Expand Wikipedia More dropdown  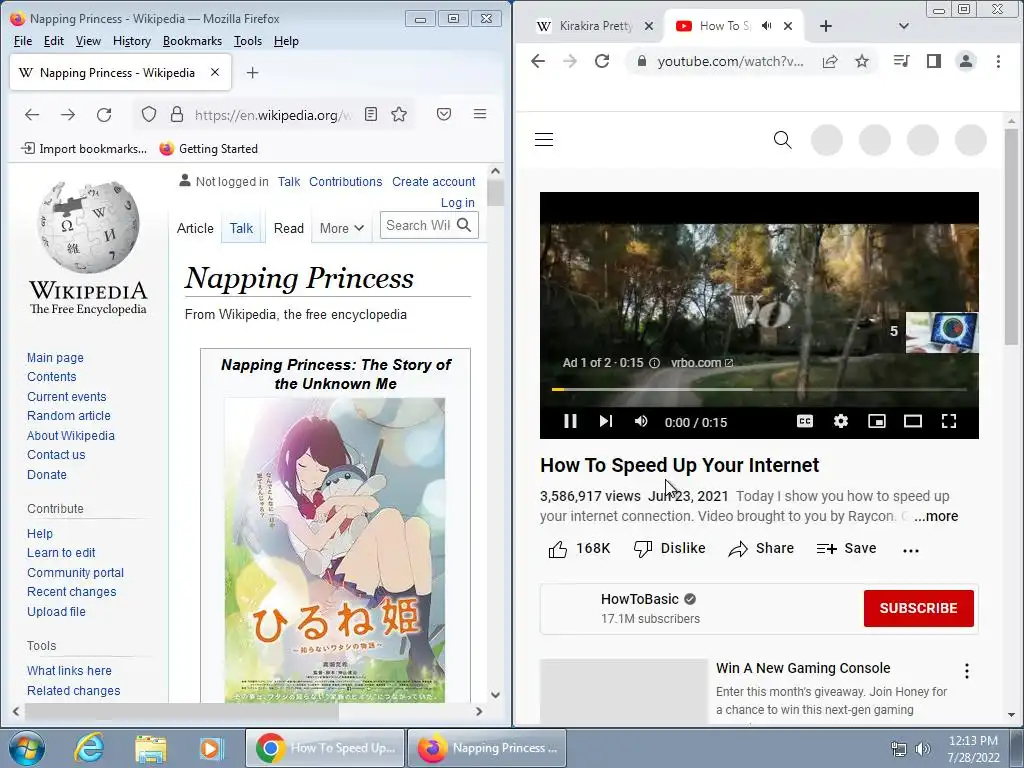342,229
